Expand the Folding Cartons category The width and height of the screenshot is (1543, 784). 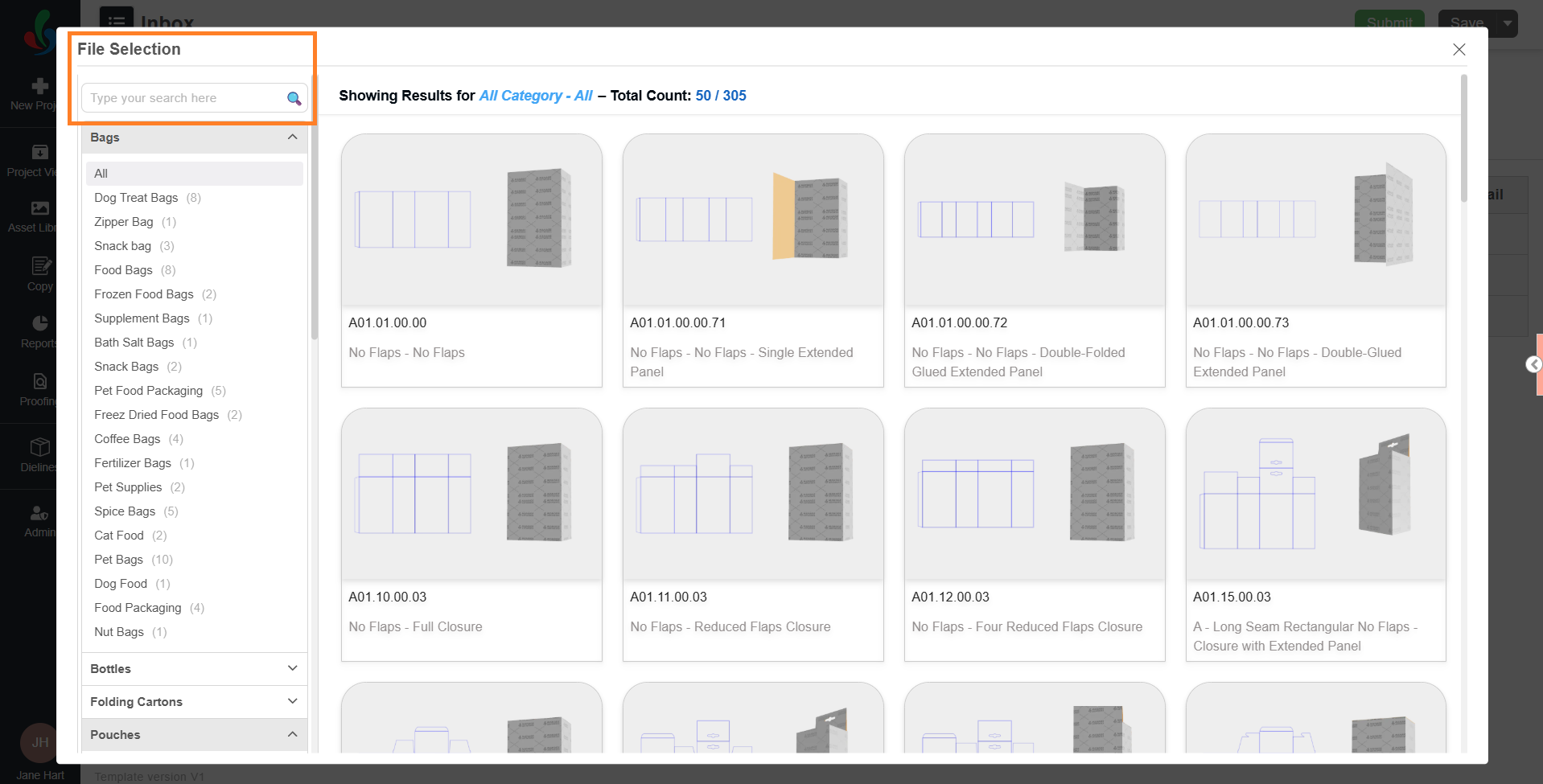292,702
